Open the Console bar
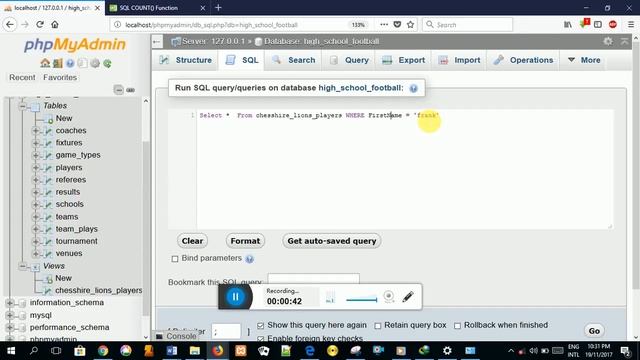 coord(176,336)
